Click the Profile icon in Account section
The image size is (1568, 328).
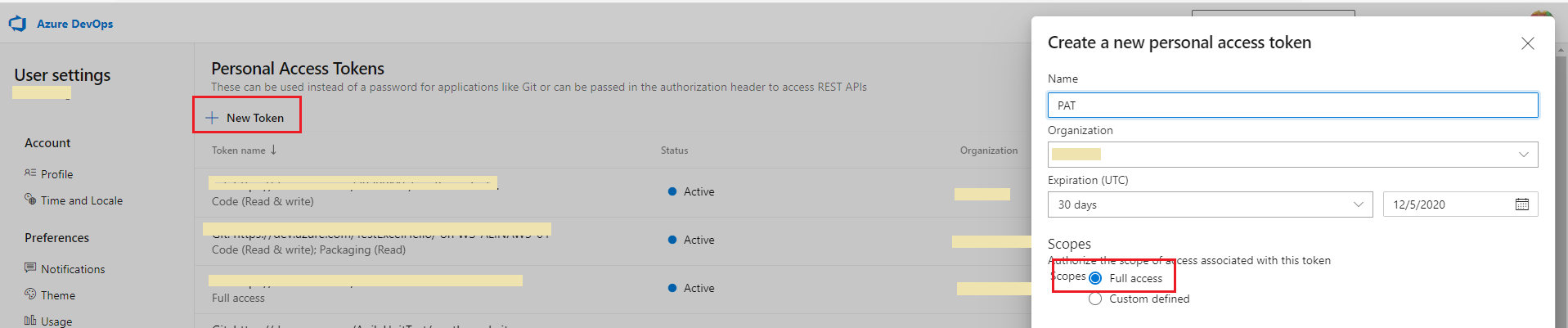click(30, 173)
